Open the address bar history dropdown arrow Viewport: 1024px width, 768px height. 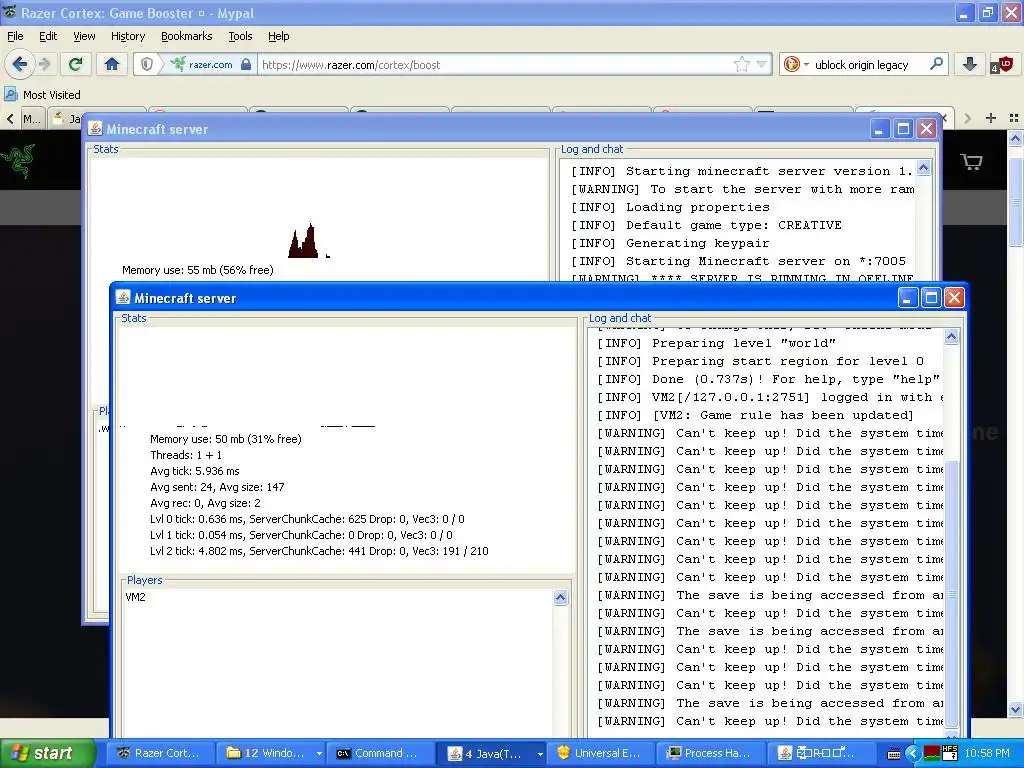coord(761,64)
